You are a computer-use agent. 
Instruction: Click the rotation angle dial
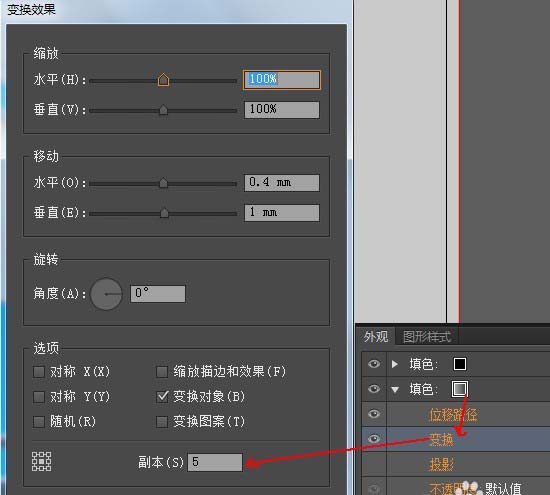(x=106, y=294)
